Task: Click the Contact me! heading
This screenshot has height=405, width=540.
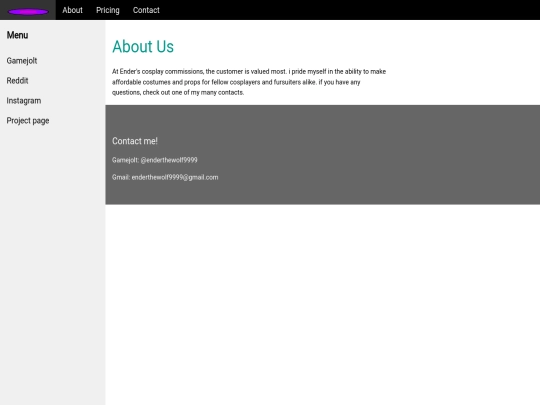Action: coord(135,141)
